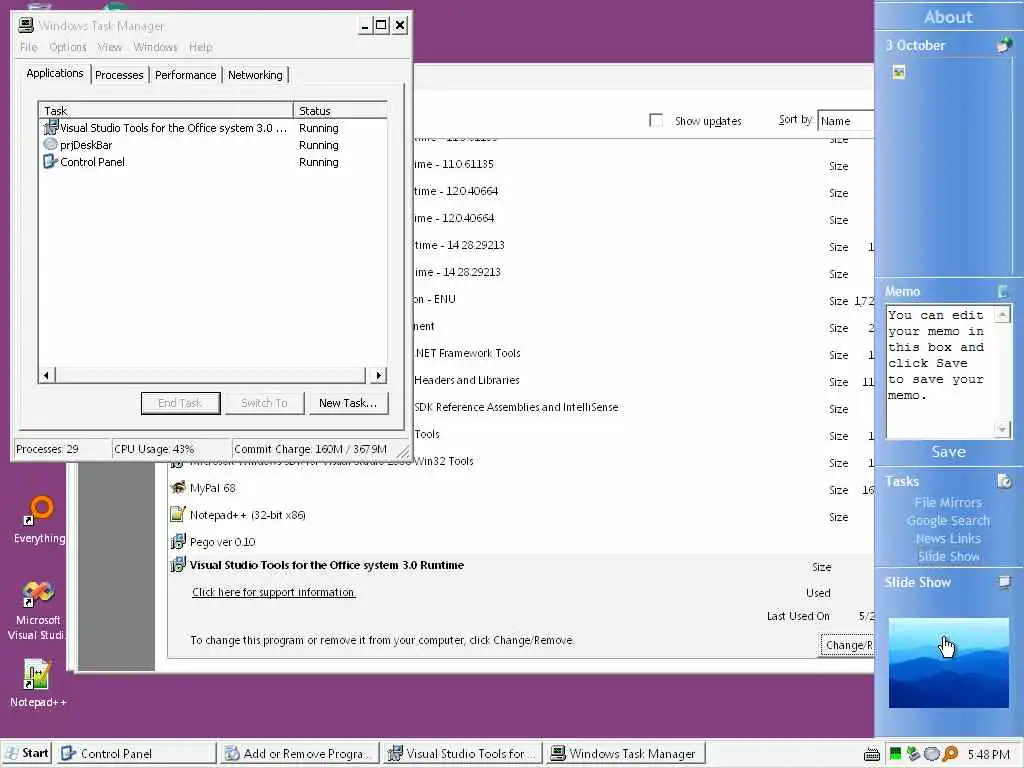Click the safely remove hardware tray icon
Viewport: 1024px width, 768px height.
pyautogui.click(x=914, y=754)
